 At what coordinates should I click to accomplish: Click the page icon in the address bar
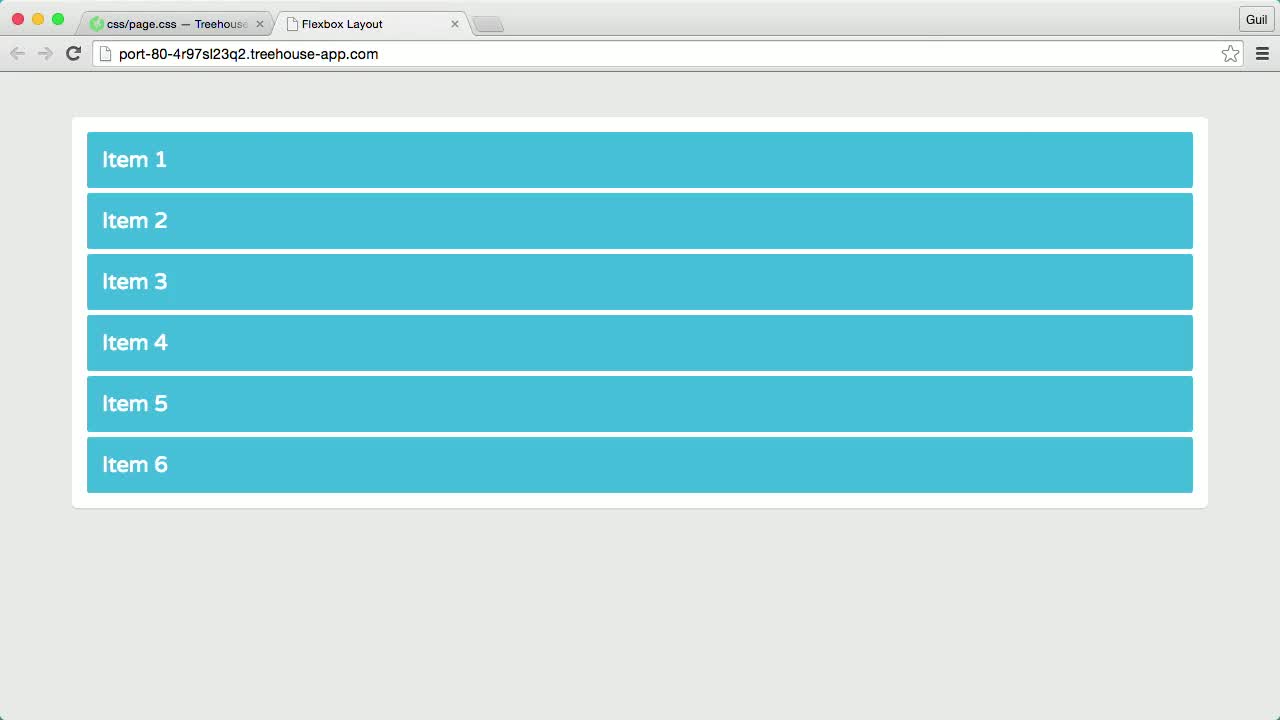[105, 54]
